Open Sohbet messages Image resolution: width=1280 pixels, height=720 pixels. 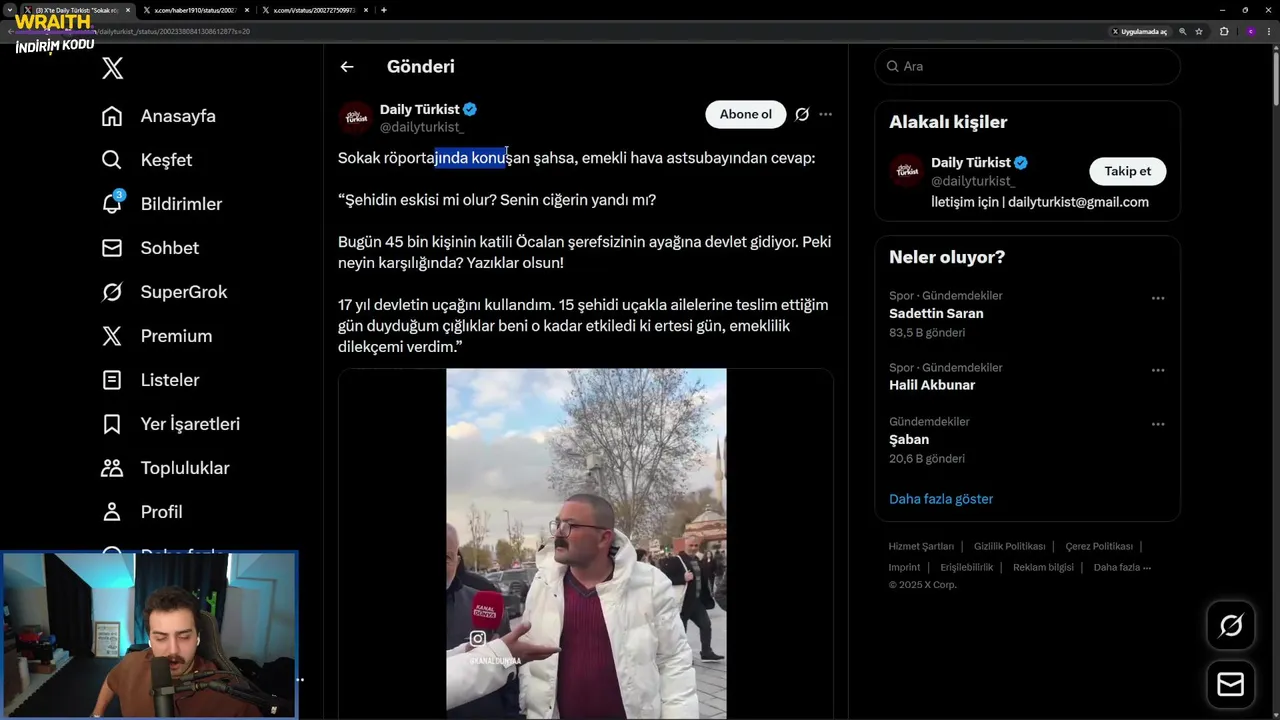coord(150,248)
